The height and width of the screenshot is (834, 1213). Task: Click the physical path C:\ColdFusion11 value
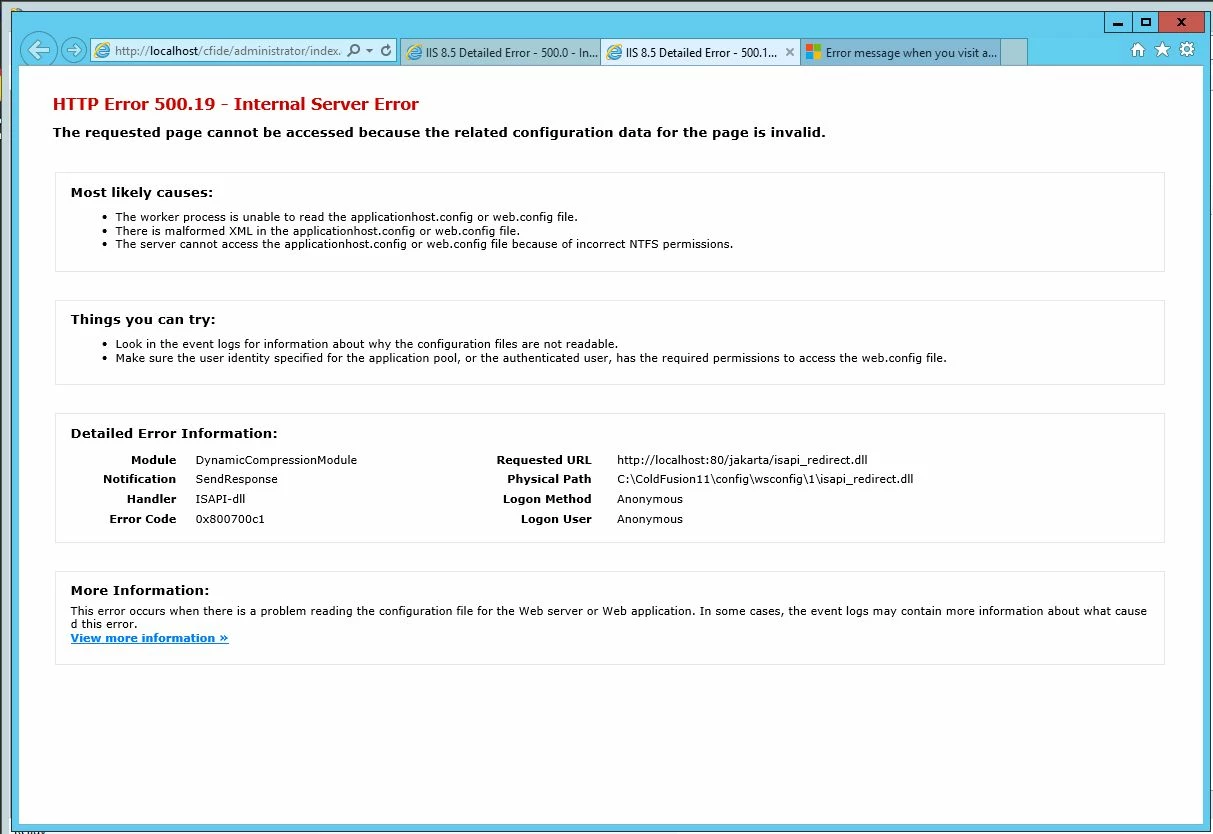[x=765, y=479]
